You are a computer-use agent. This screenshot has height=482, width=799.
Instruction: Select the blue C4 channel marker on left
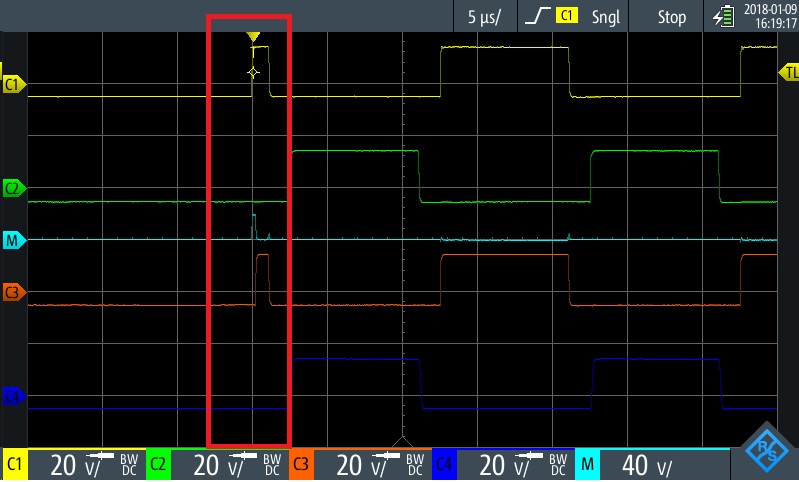[x=14, y=396]
